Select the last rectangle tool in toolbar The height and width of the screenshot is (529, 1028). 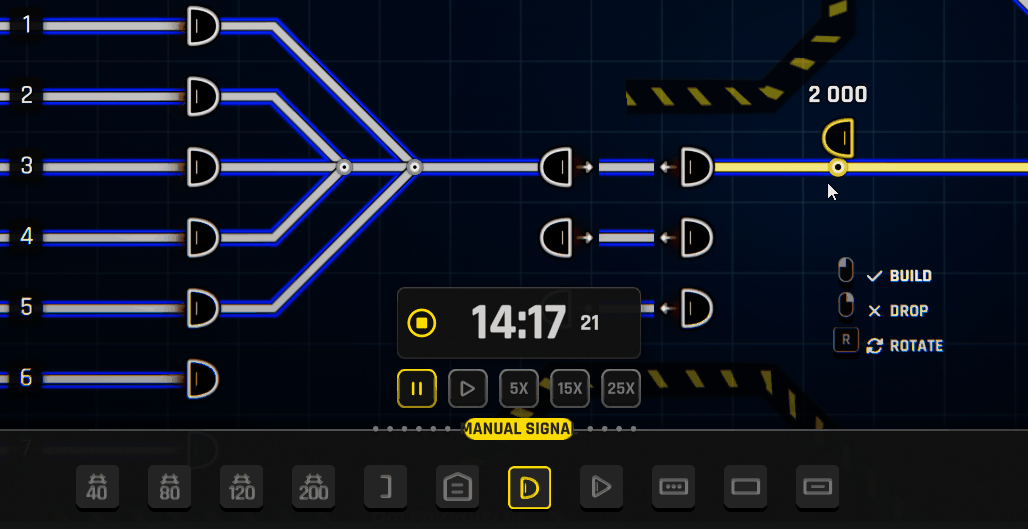tap(818, 487)
